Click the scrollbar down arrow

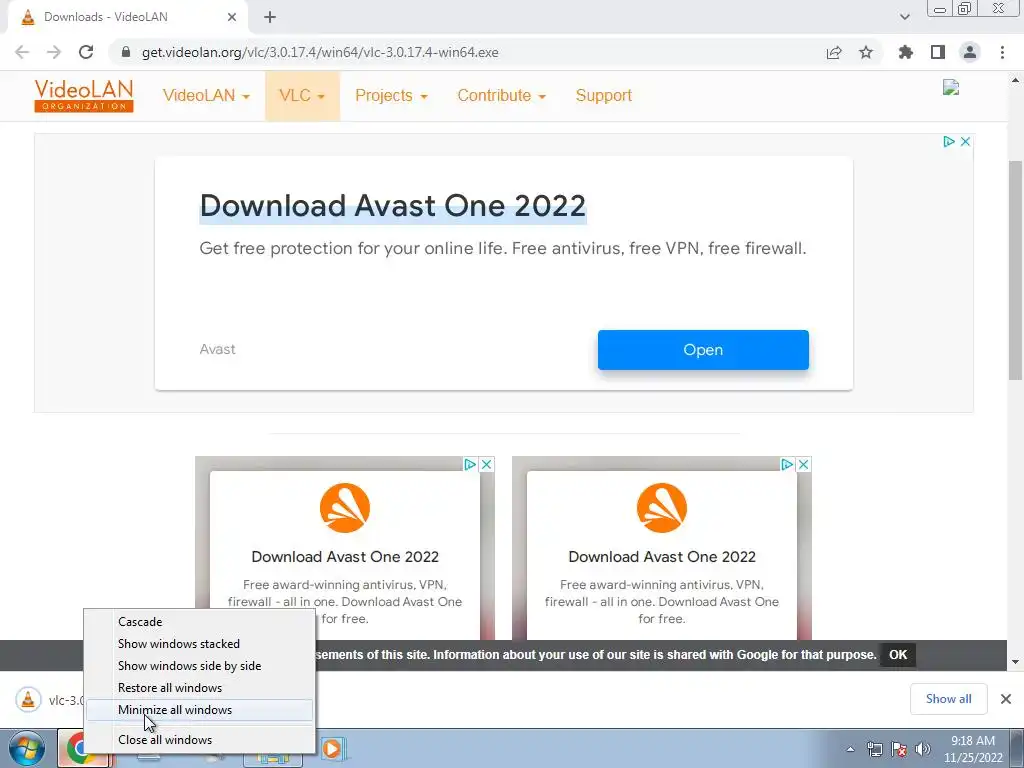coord(1015,662)
